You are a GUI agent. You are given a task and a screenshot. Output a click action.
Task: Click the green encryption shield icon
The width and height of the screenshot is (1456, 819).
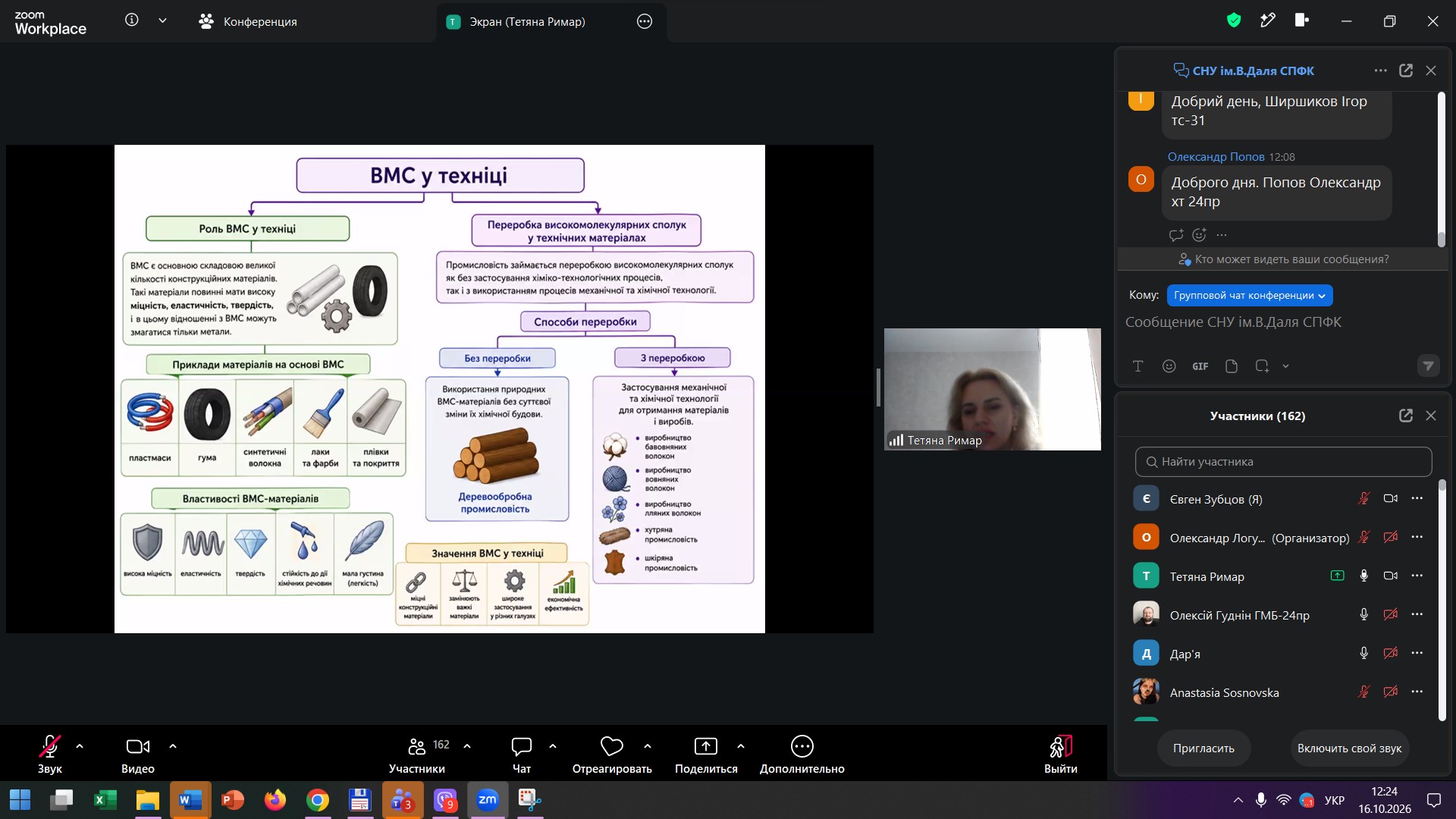(x=1234, y=20)
